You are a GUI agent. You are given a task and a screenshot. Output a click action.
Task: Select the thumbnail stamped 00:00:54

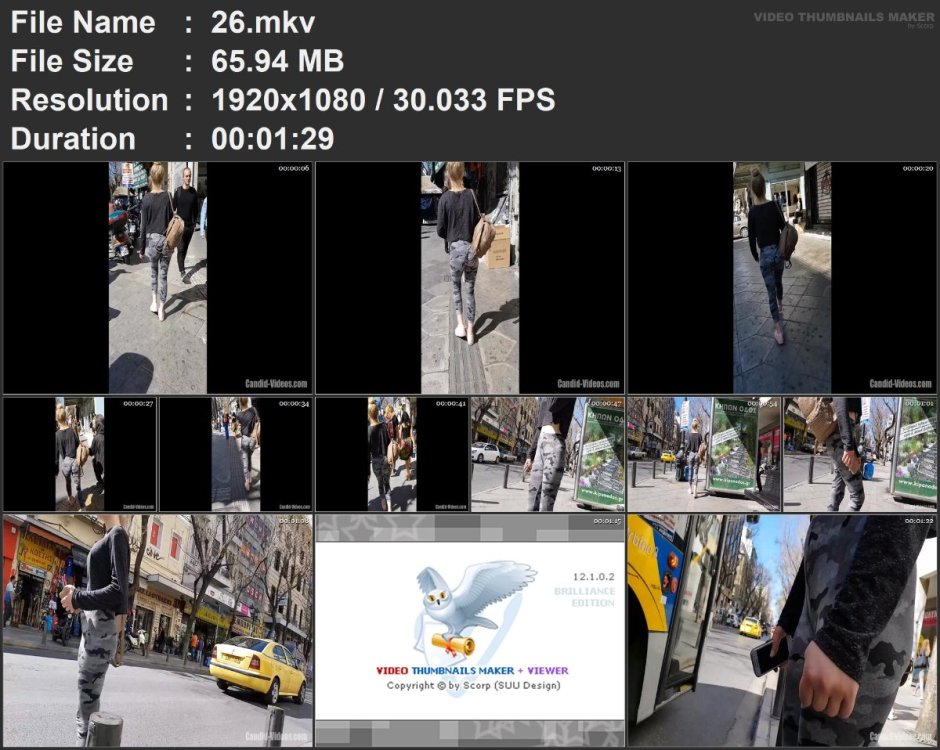704,454
